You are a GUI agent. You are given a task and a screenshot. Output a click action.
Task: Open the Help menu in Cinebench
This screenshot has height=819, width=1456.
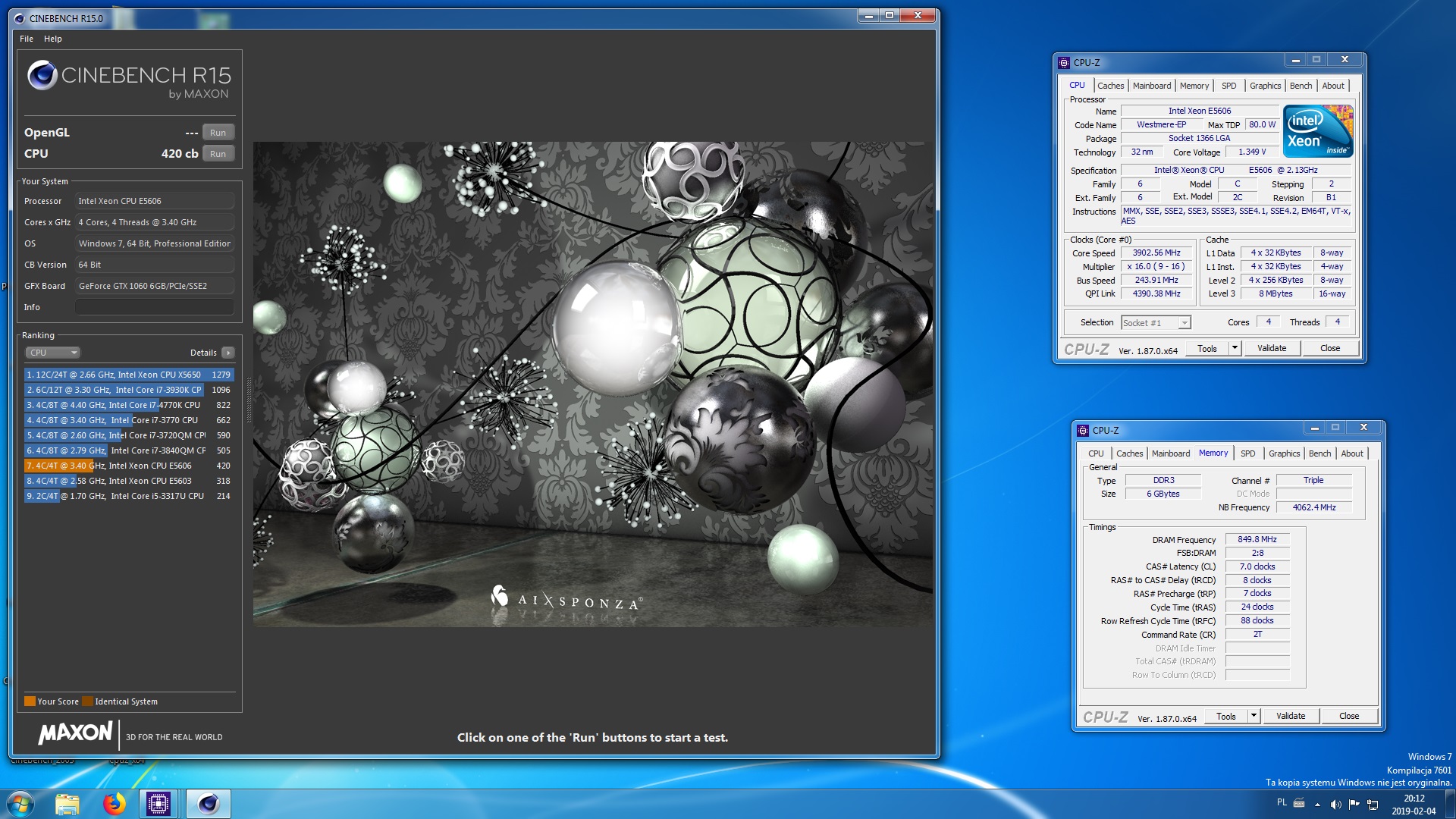point(53,39)
